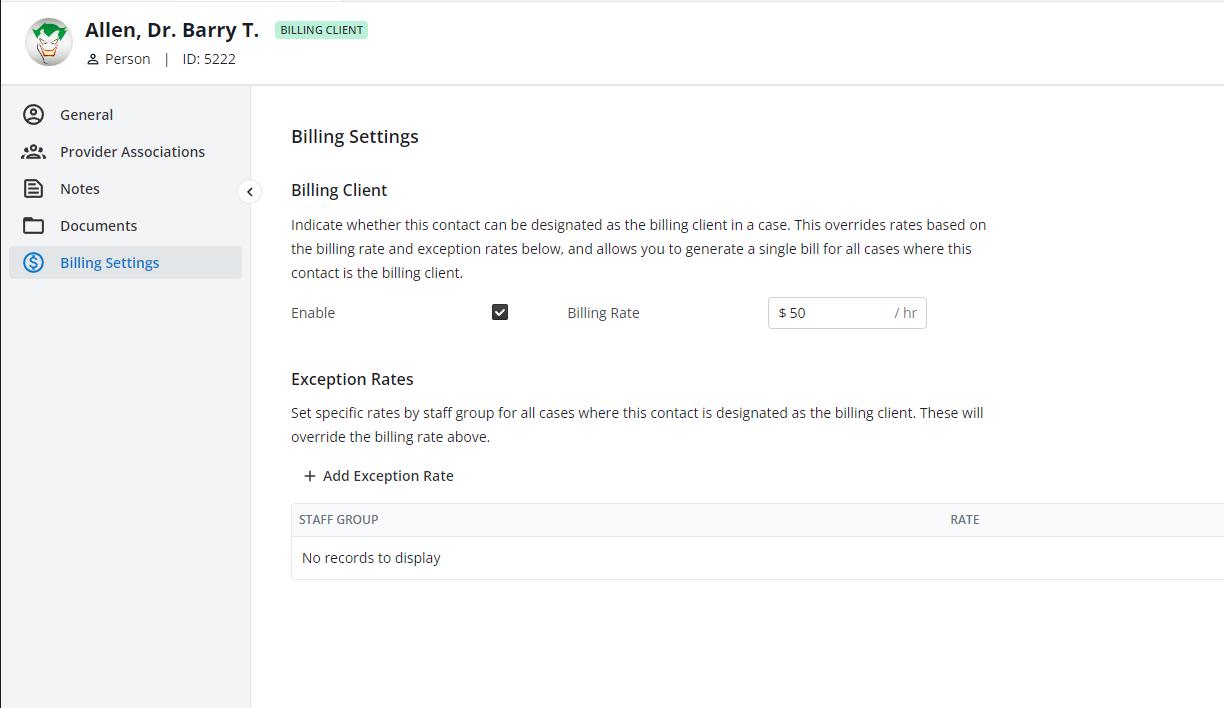Select the Billing Settings label in sidebar
This screenshot has height=708, width=1224.
point(110,263)
